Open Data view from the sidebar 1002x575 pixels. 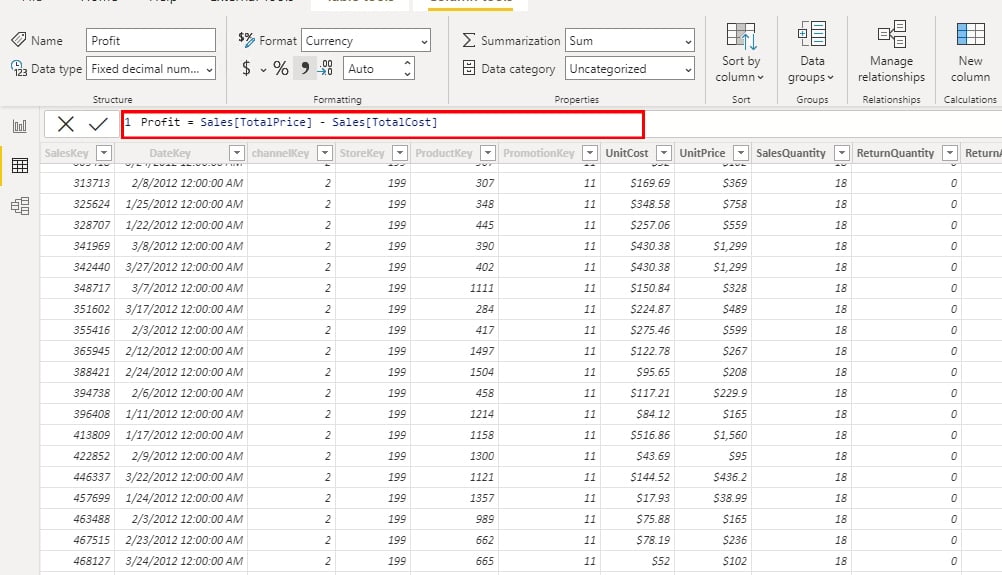pos(20,165)
